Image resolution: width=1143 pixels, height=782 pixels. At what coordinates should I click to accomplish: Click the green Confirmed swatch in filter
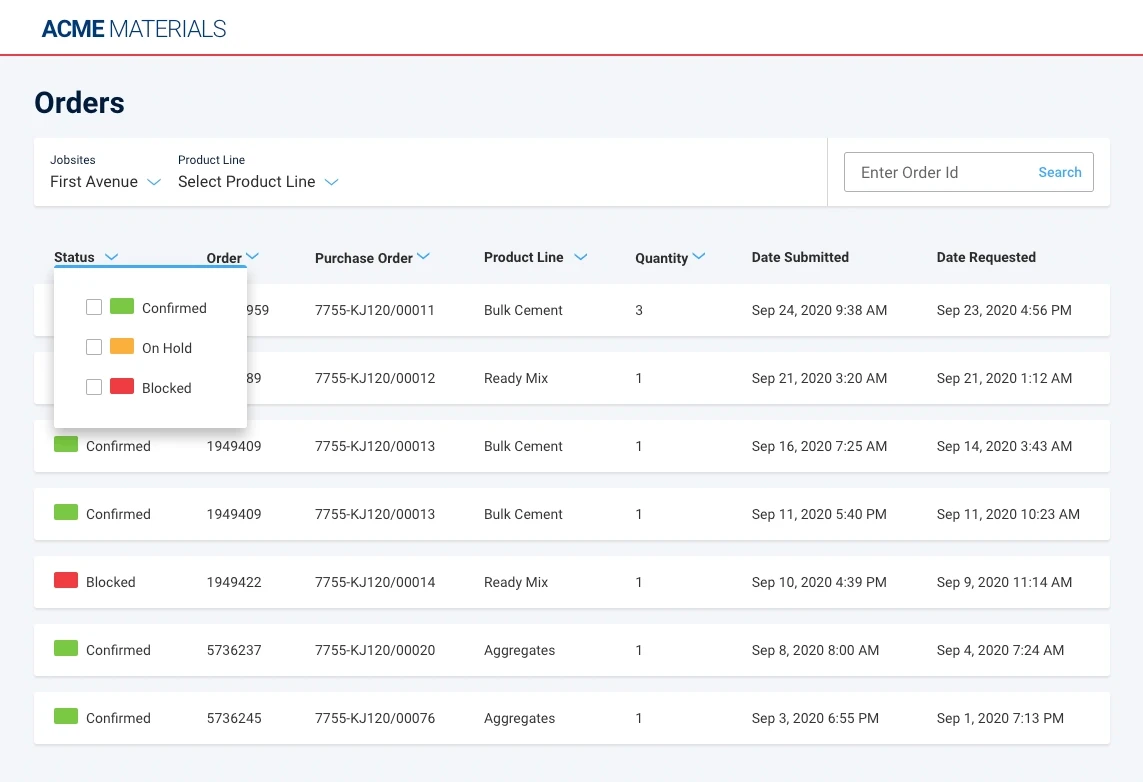pos(122,306)
